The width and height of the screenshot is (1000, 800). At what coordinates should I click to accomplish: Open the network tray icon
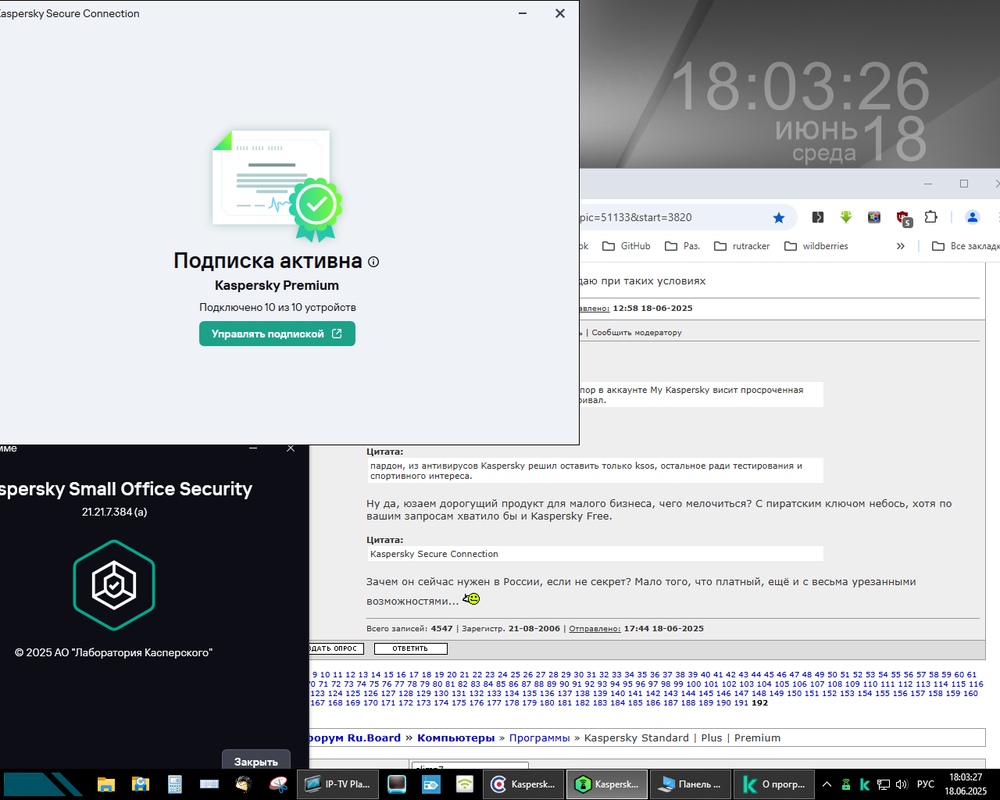pyautogui.click(x=883, y=785)
